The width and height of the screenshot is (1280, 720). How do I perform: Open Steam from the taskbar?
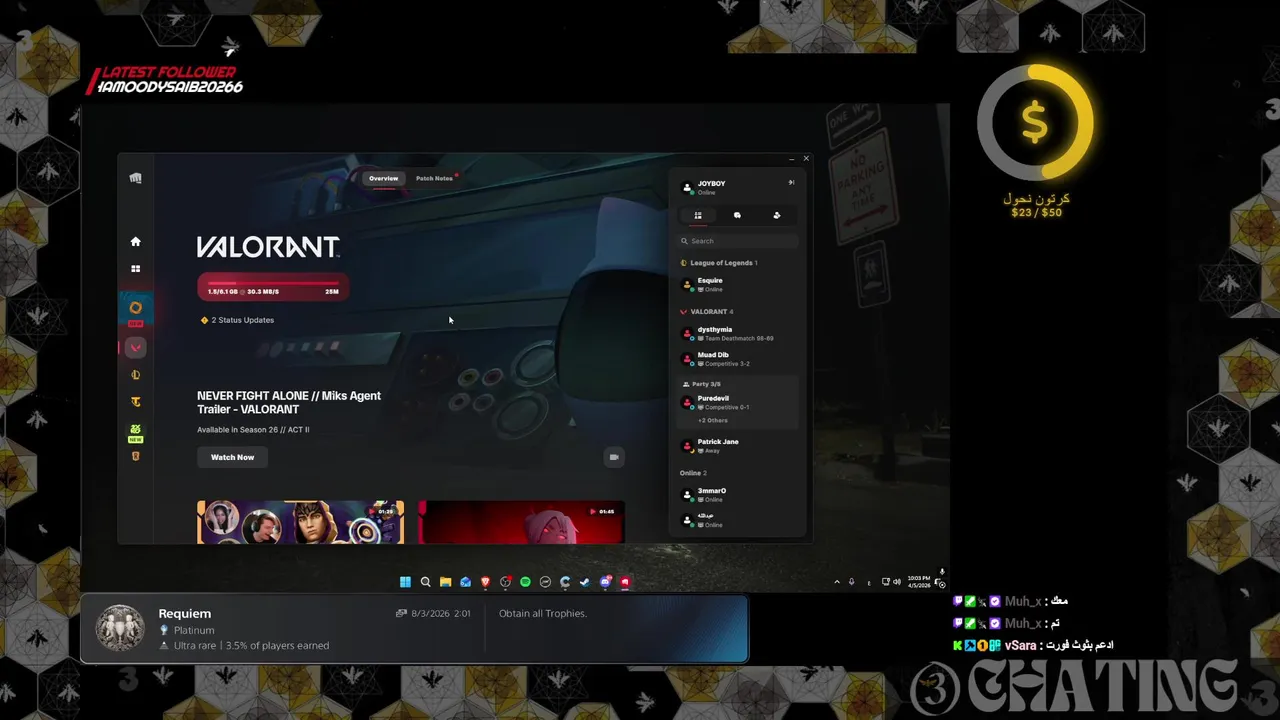(x=585, y=582)
